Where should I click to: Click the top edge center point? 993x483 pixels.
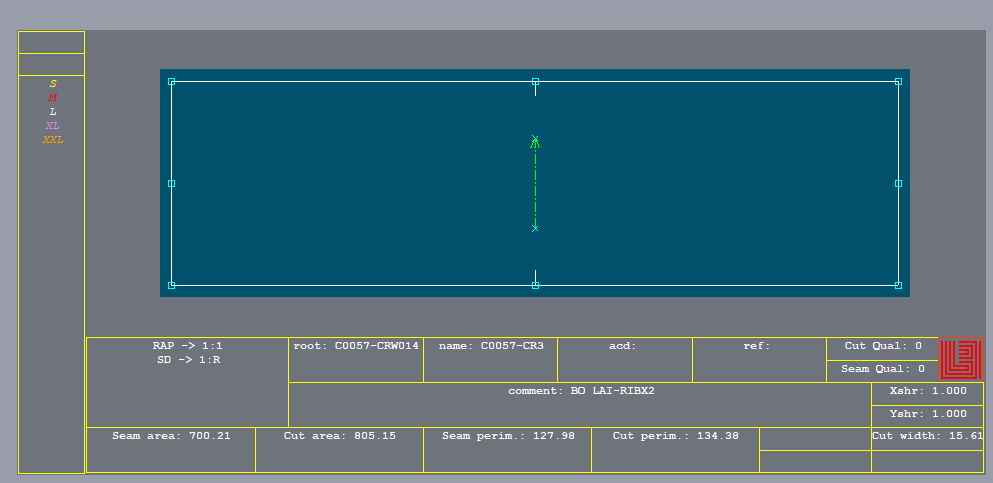pos(535,82)
